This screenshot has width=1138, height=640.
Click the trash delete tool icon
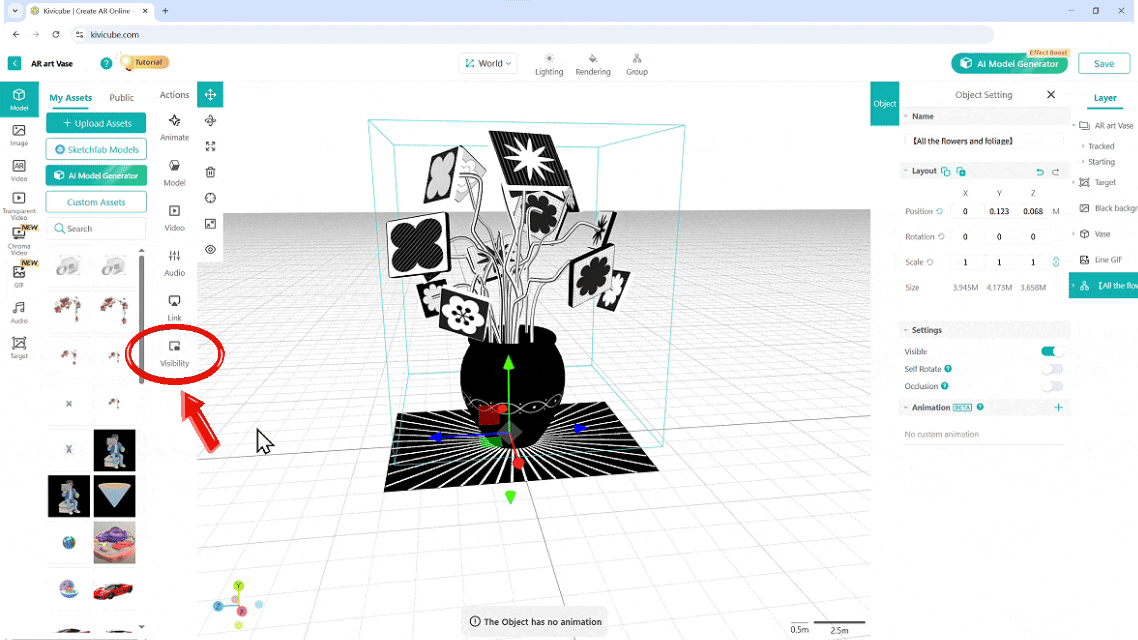pos(210,172)
